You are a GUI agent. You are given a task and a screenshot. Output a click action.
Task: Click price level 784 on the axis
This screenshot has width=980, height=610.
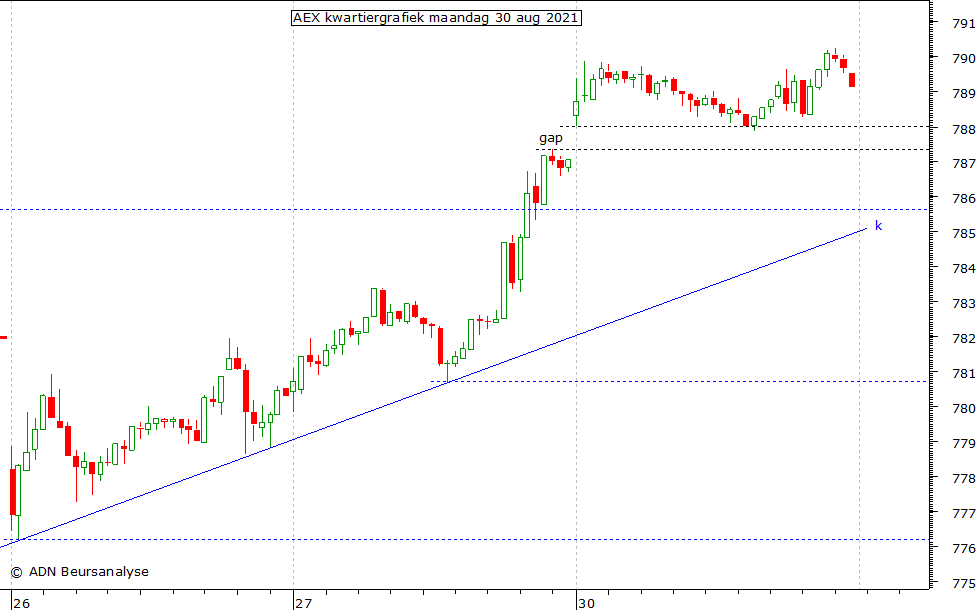tap(964, 269)
